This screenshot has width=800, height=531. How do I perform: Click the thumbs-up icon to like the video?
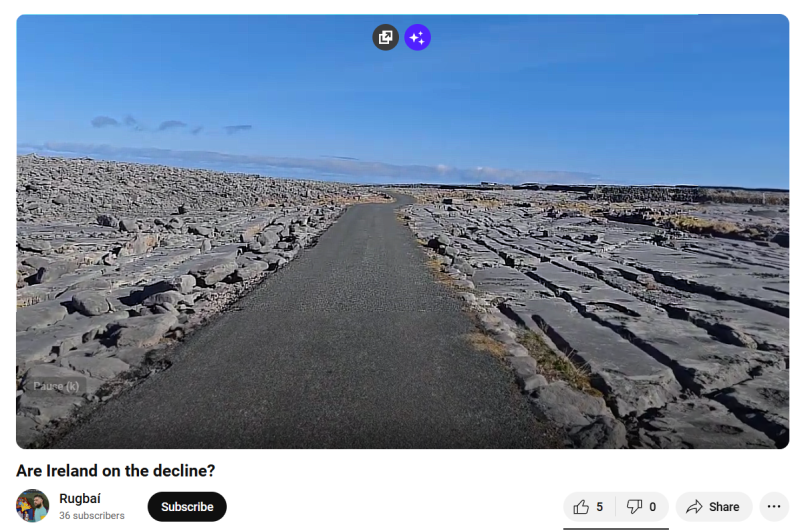581,507
